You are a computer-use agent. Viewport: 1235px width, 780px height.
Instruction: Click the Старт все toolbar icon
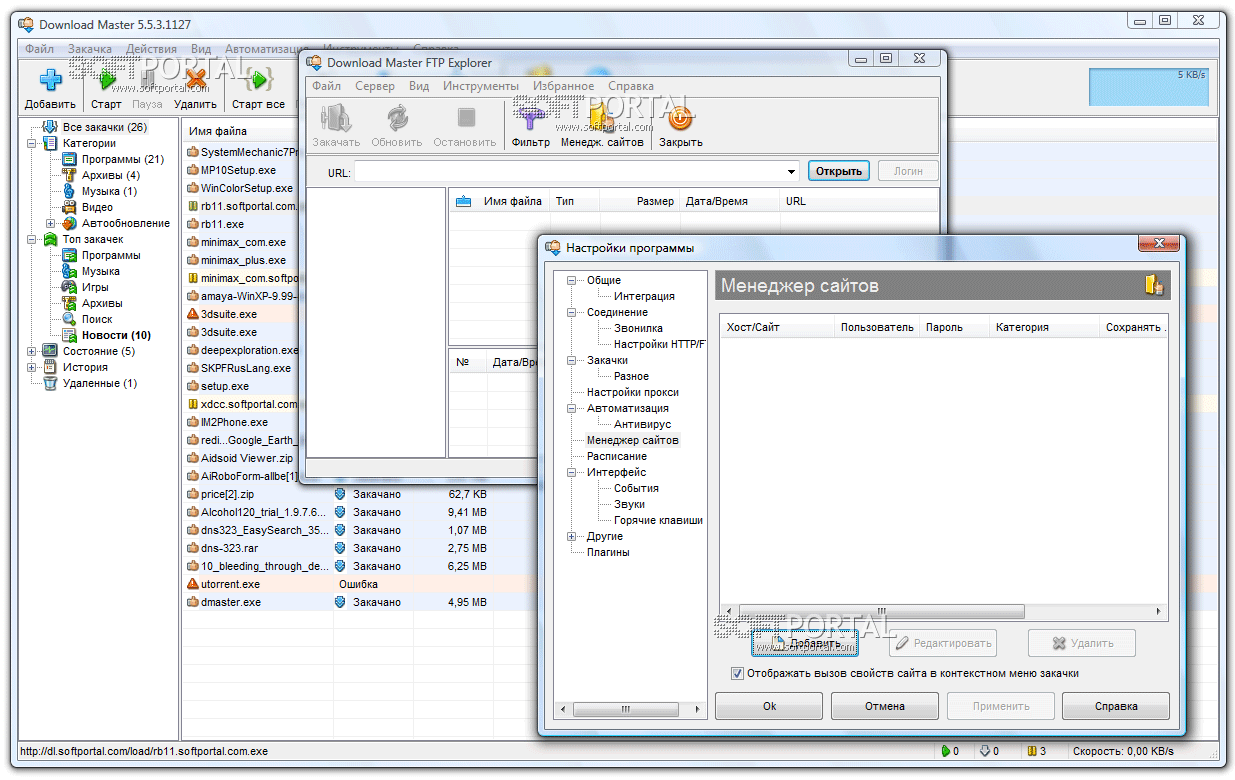258,80
